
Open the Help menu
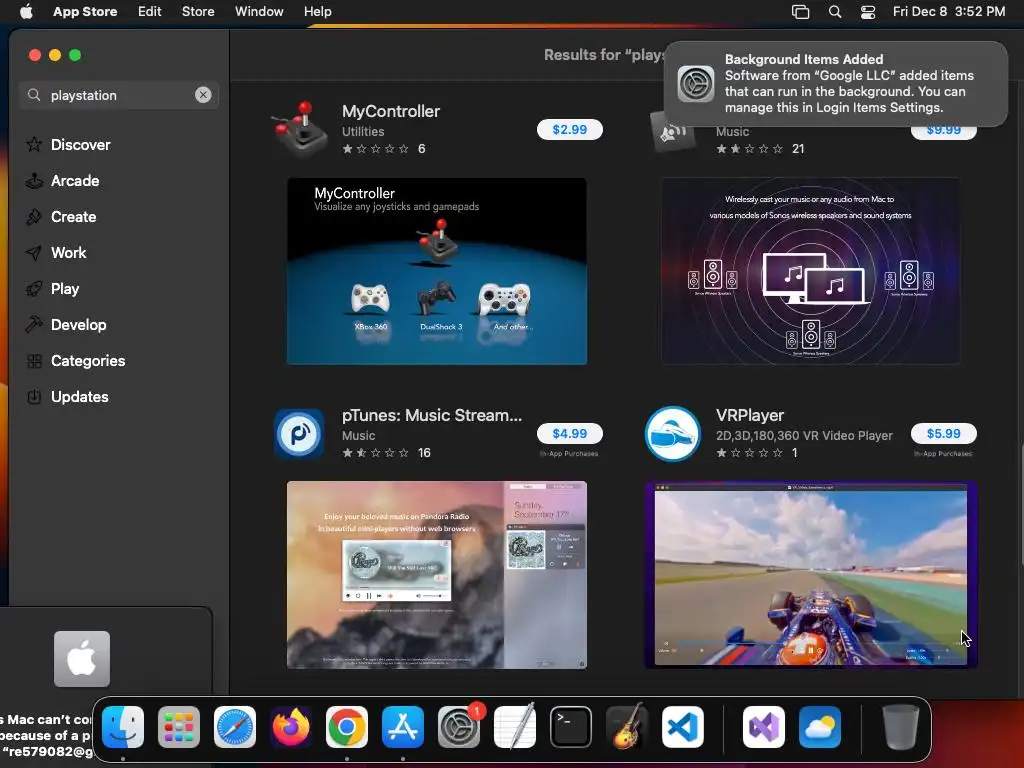tap(317, 11)
